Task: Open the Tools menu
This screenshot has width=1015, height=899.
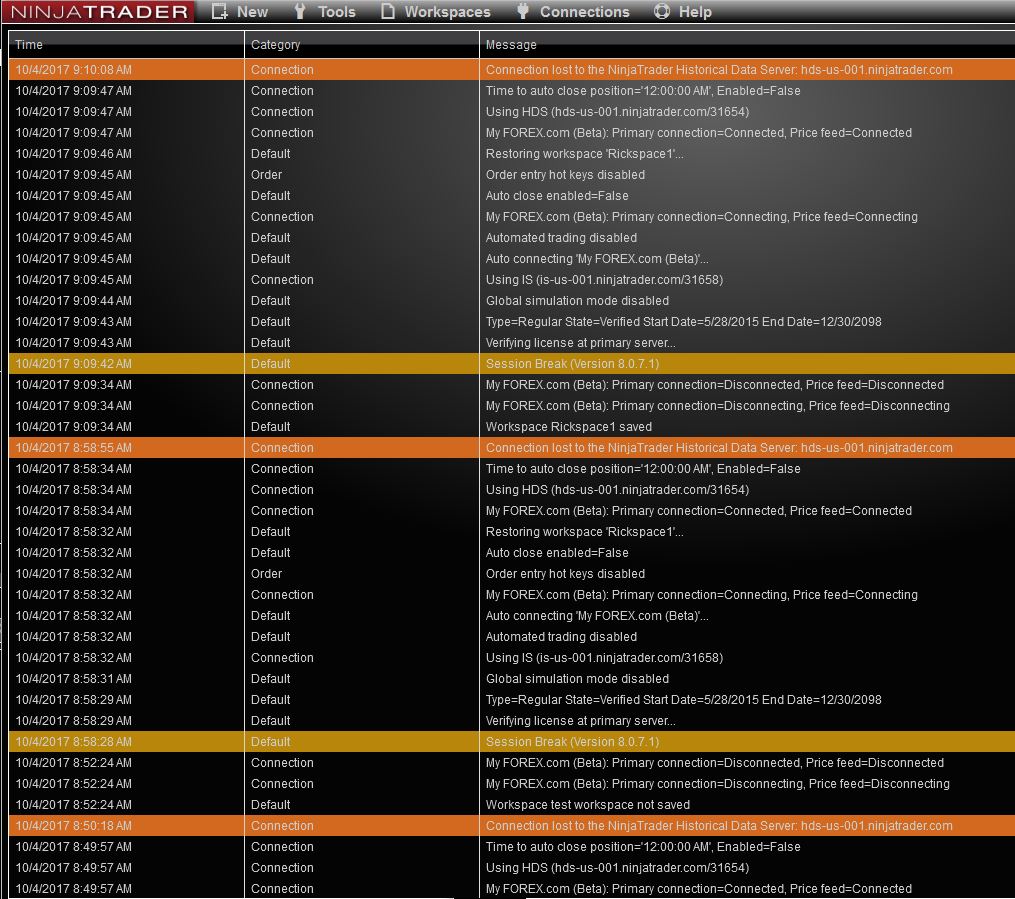Action: (337, 12)
